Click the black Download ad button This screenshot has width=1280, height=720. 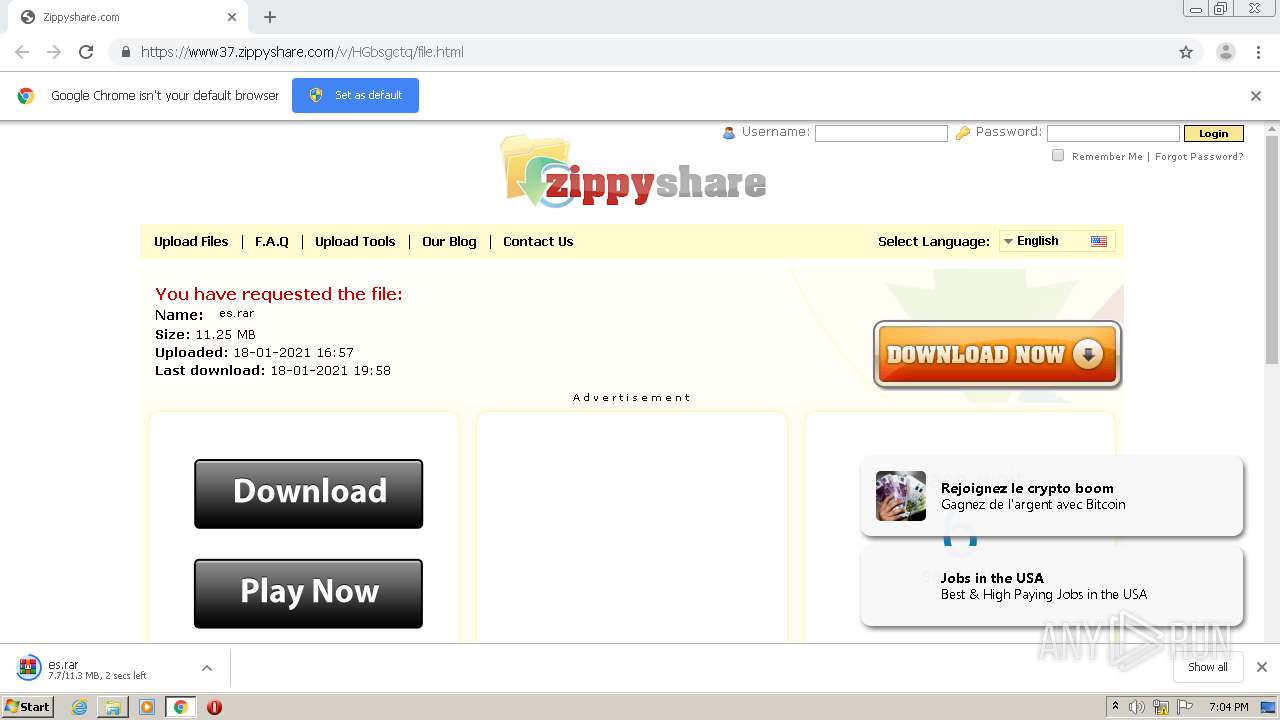click(308, 493)
